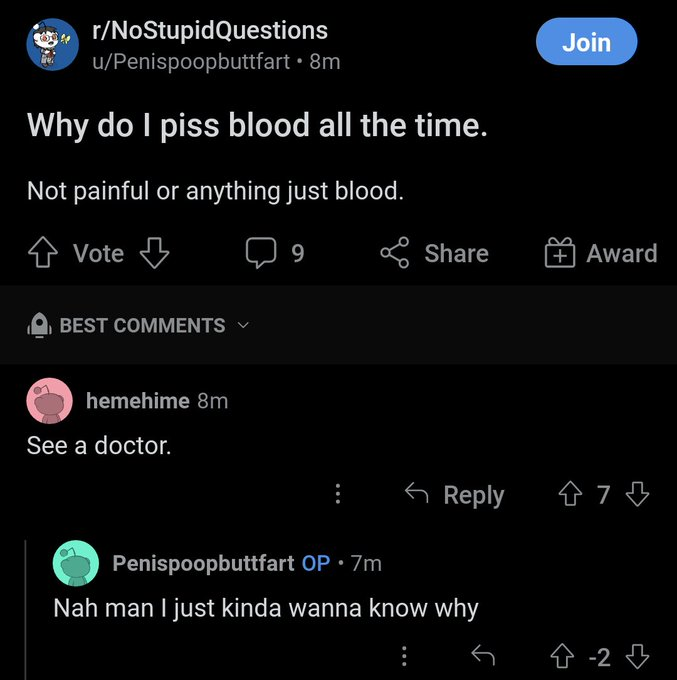
Task: Open more options on OP's reply
Action: pos(404,656)
